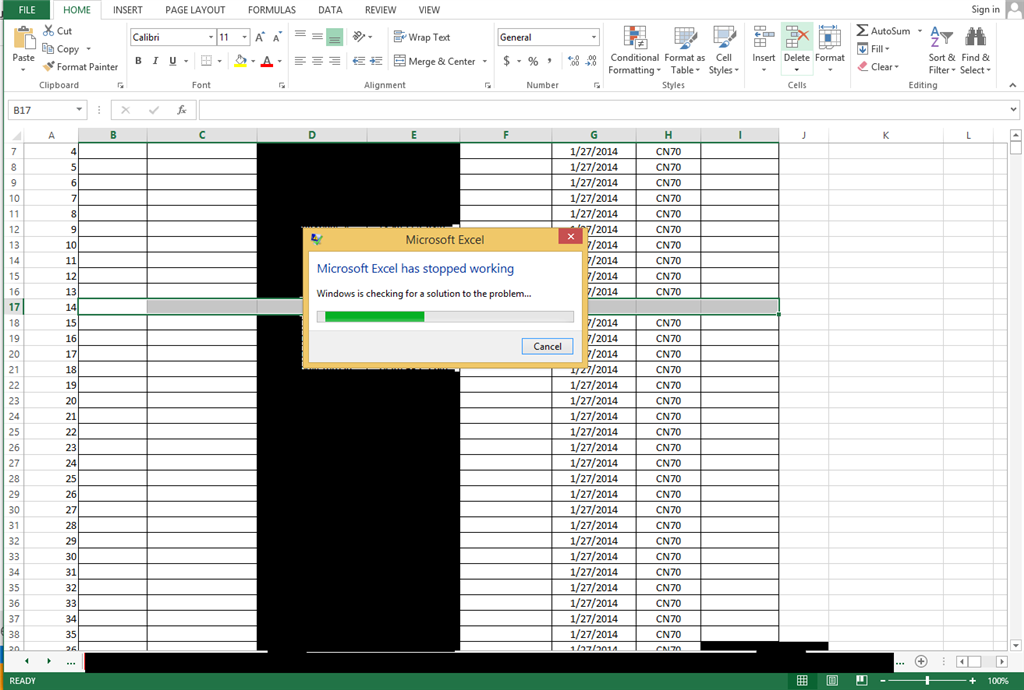Viewport: 1024px width, 690px height.
Task: Click the Sign in link
Action: [985, 9]
